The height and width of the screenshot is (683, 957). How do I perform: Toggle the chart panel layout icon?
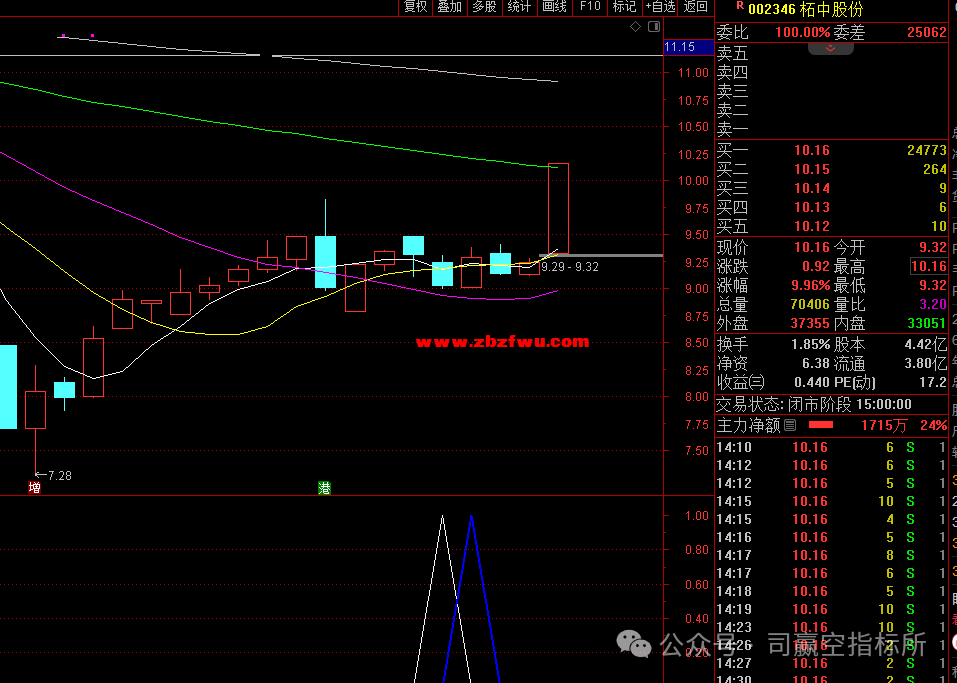click(654, 26)
